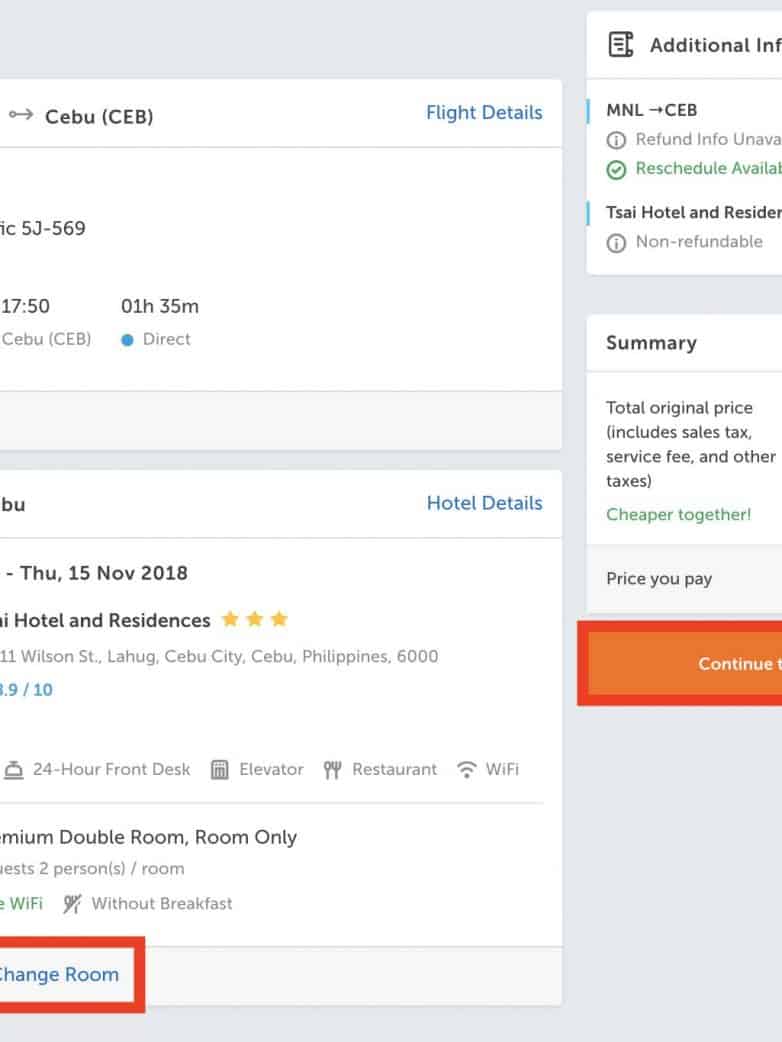Open Hotel Details link
The image size is (782, 1042).
[484, 503]
